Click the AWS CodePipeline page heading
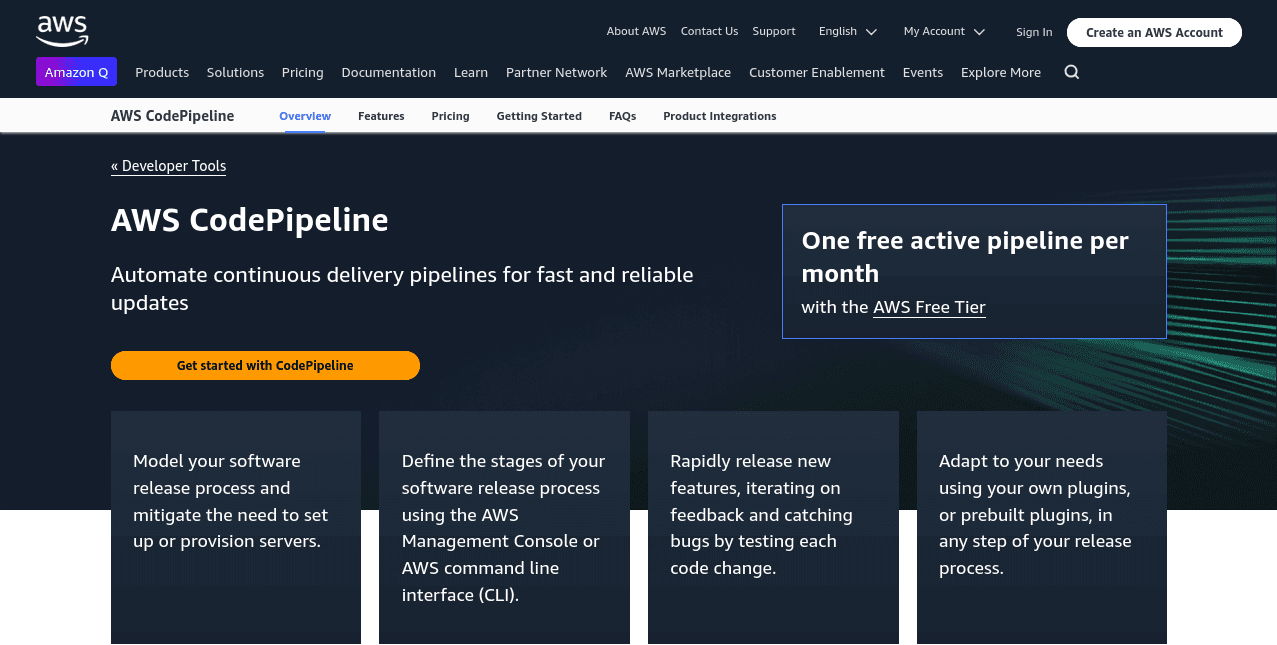 pos(249,220)
